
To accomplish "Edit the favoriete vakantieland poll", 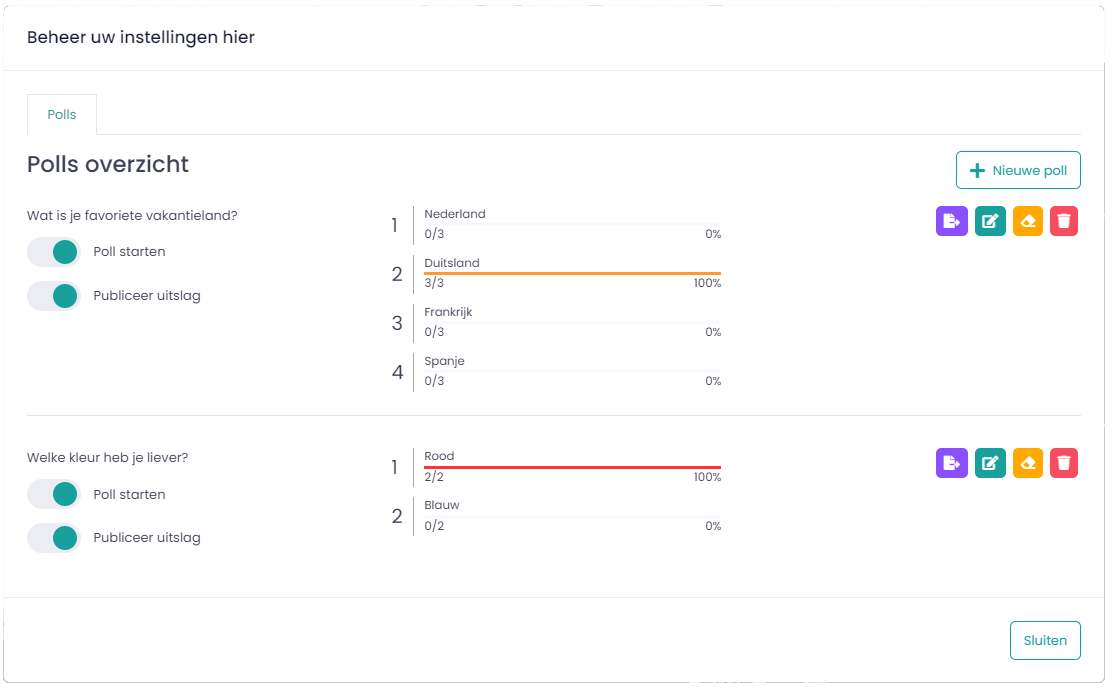I will (x=990, y=221).
